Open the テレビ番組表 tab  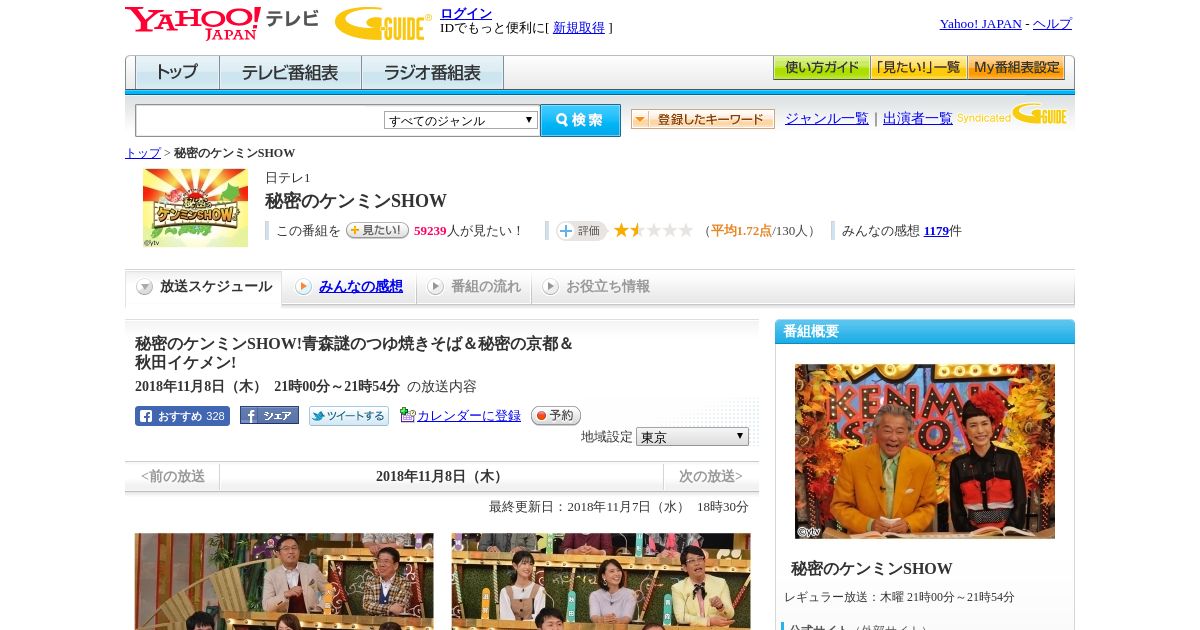coord(290,72)
